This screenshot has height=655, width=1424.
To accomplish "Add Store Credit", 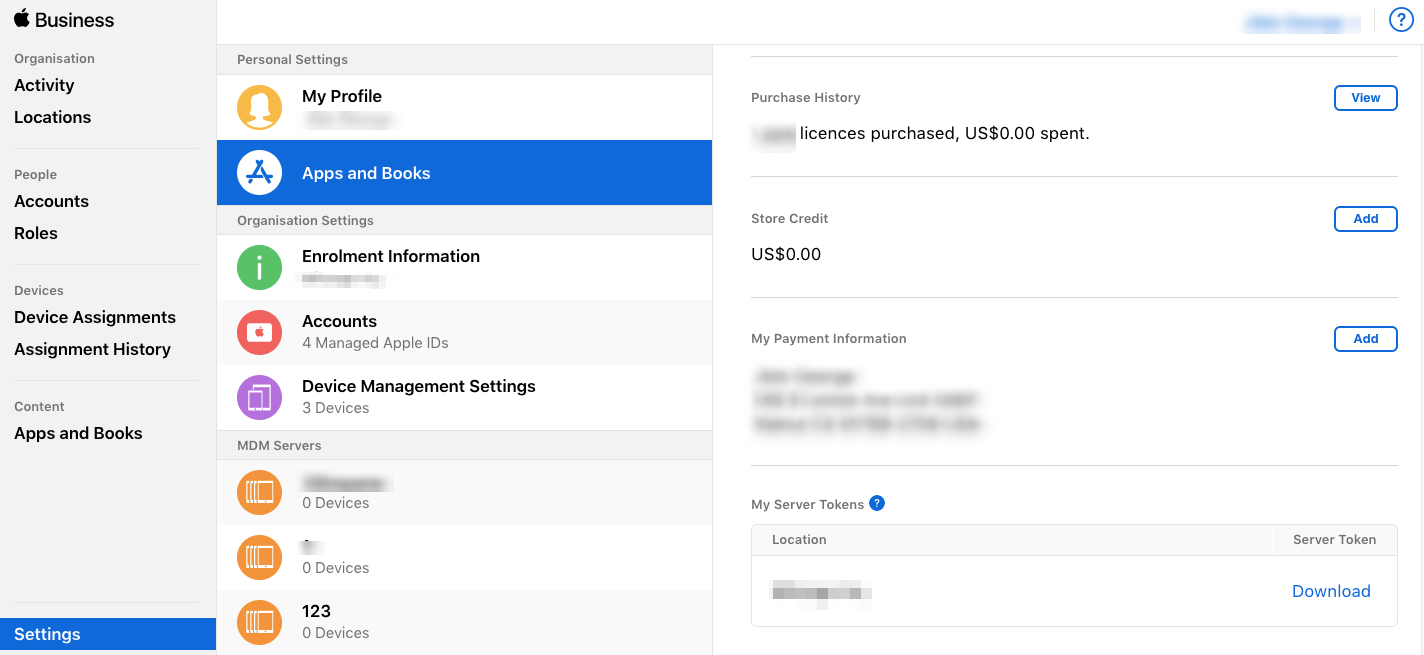I will 1365,219.
